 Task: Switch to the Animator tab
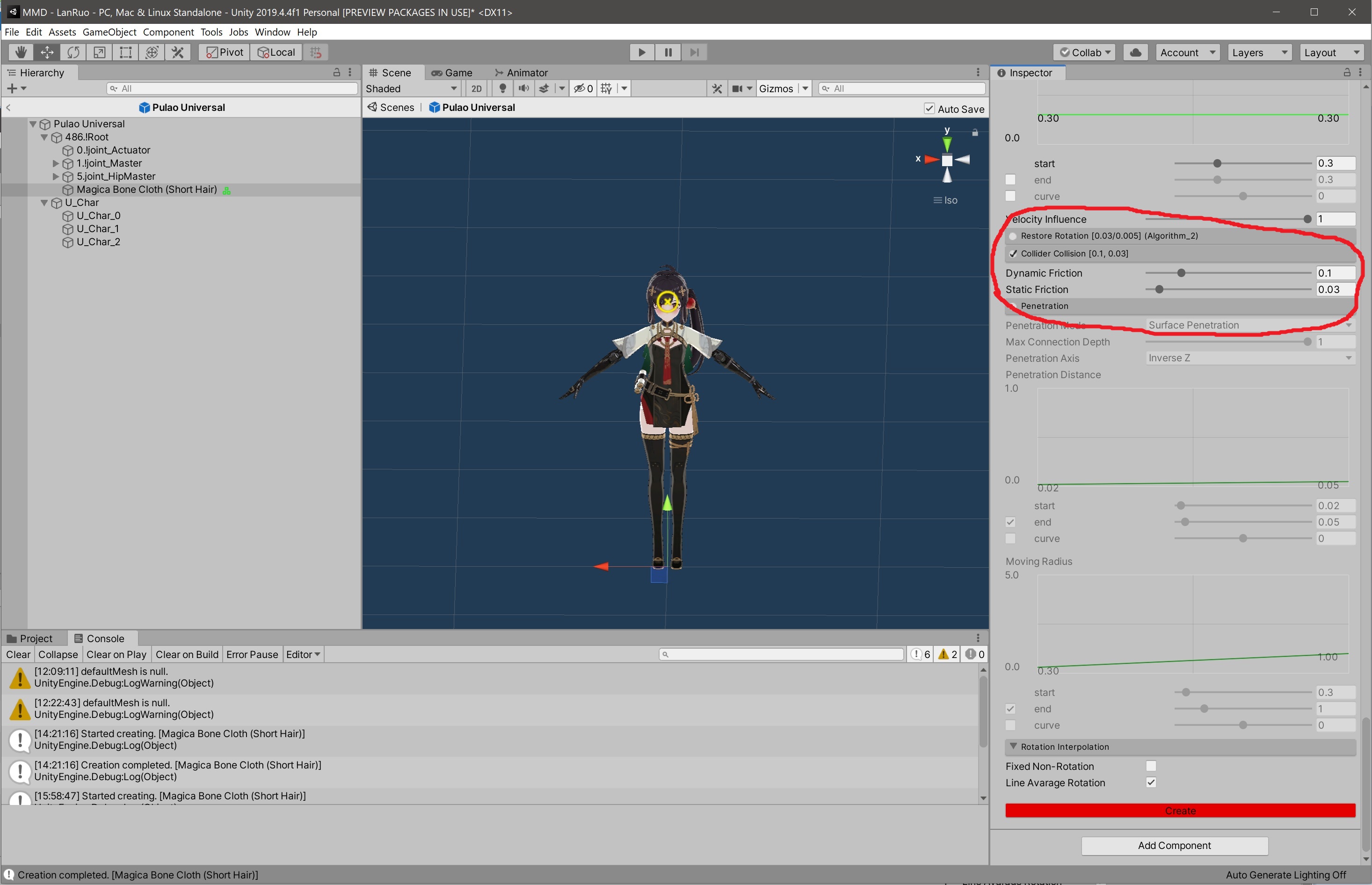tap(522, 73)
